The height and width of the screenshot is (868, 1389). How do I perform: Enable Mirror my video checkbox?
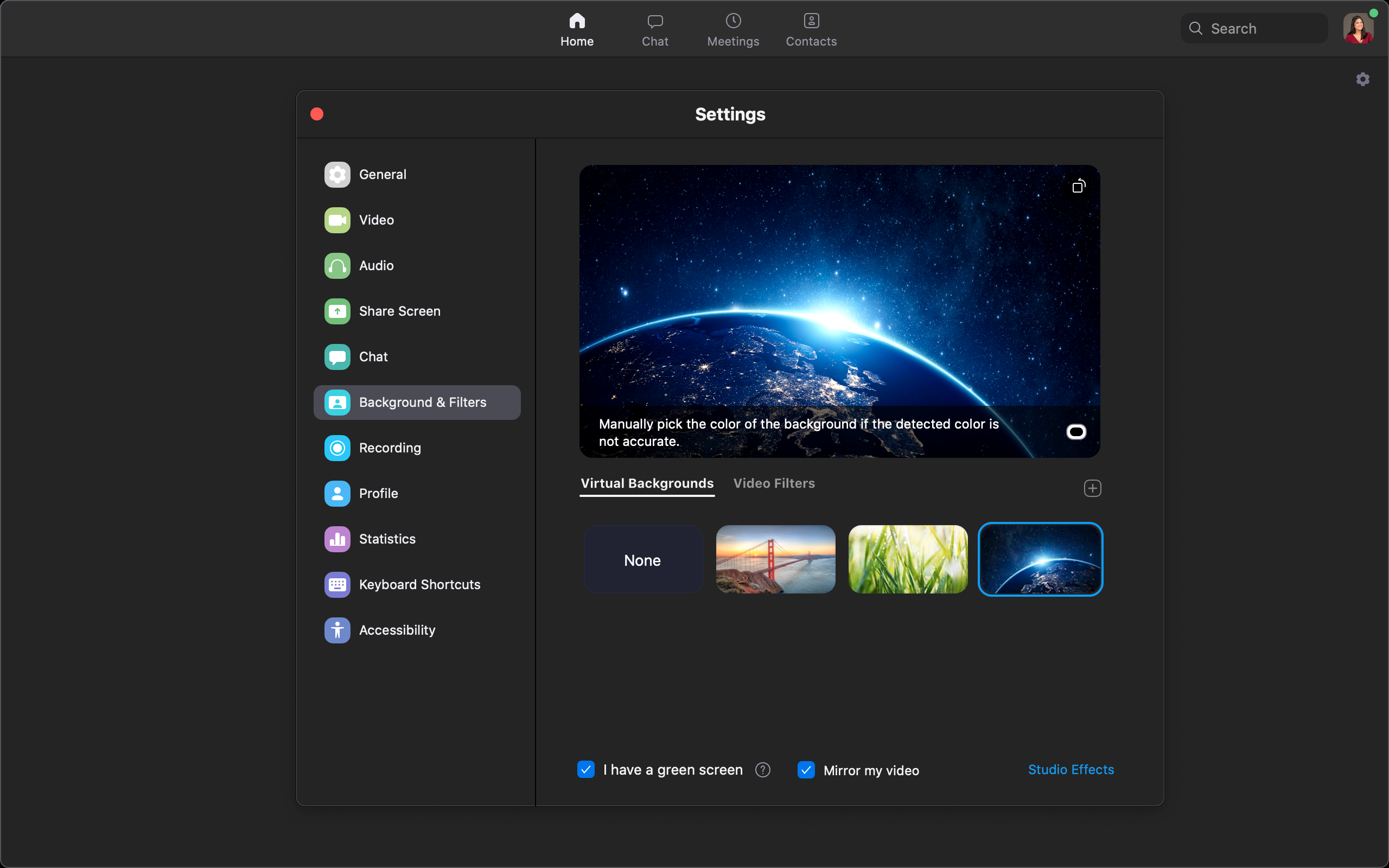[x=806, y=770]
